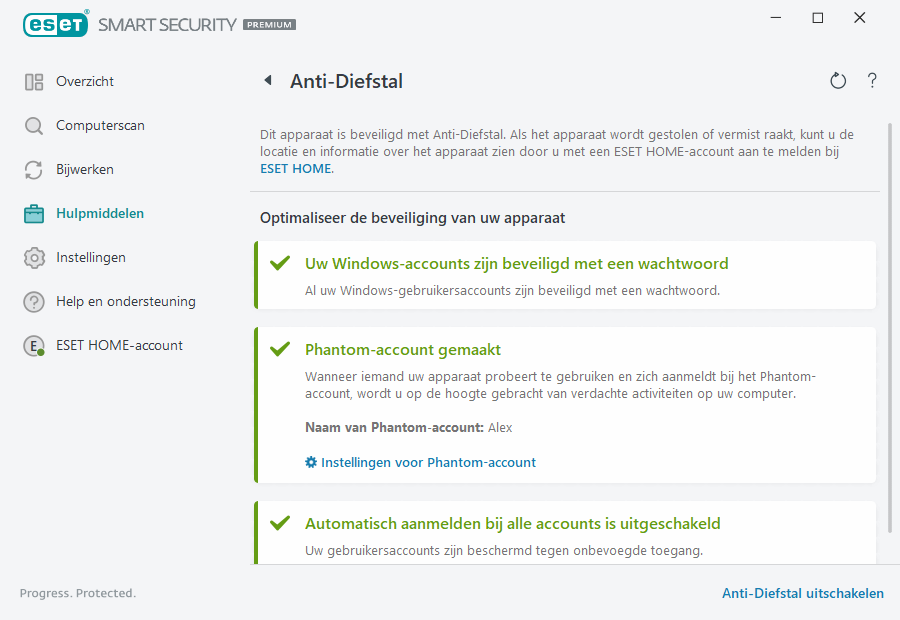
Task: Click the gear icon beside Phantom-account settings
Action: (310, 462)
